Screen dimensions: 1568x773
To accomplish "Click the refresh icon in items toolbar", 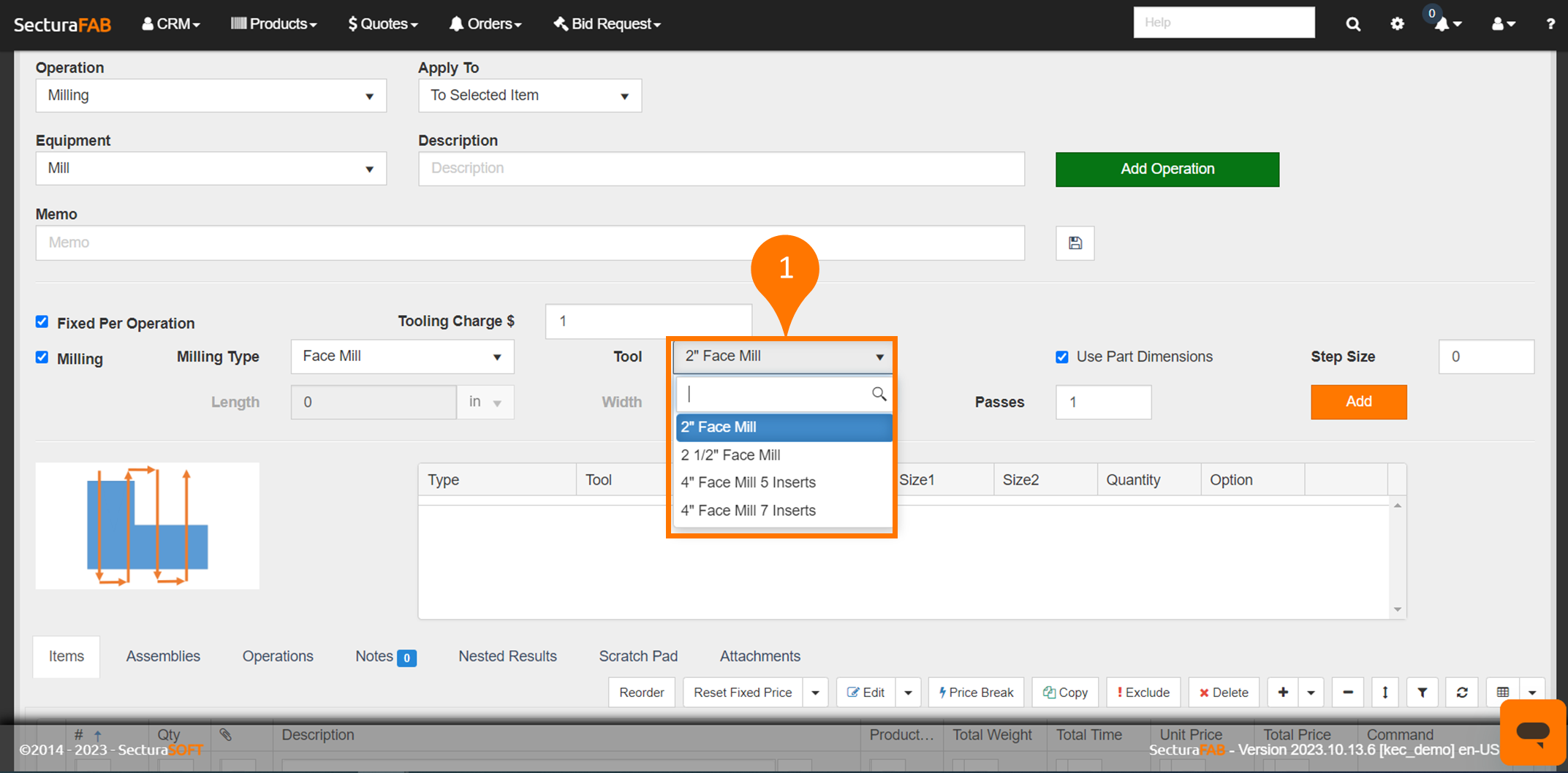I will click(1462, 693).
